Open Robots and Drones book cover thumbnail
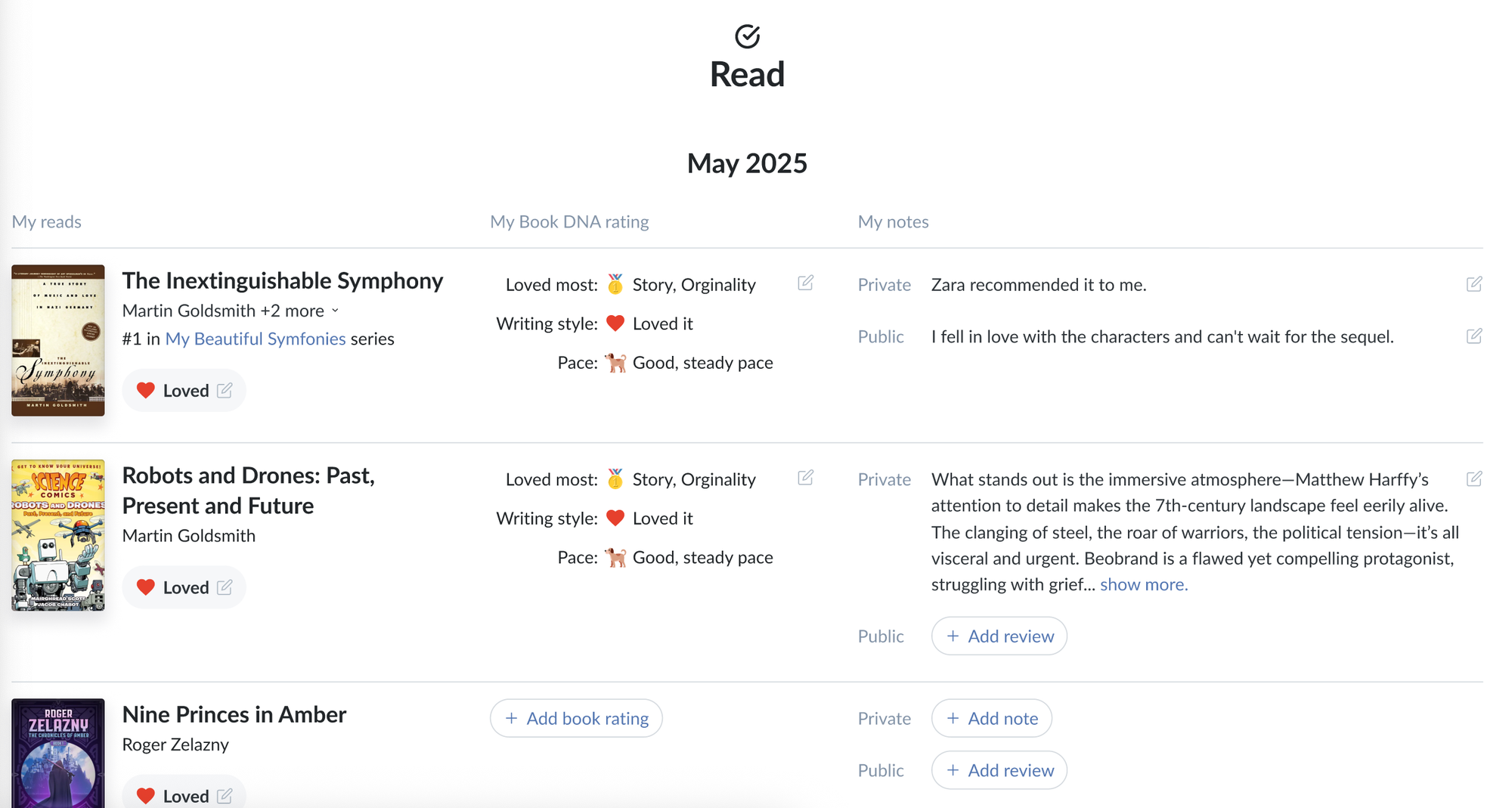The image size is (1512, 808). pyautogui.click(x=58, y=535)
